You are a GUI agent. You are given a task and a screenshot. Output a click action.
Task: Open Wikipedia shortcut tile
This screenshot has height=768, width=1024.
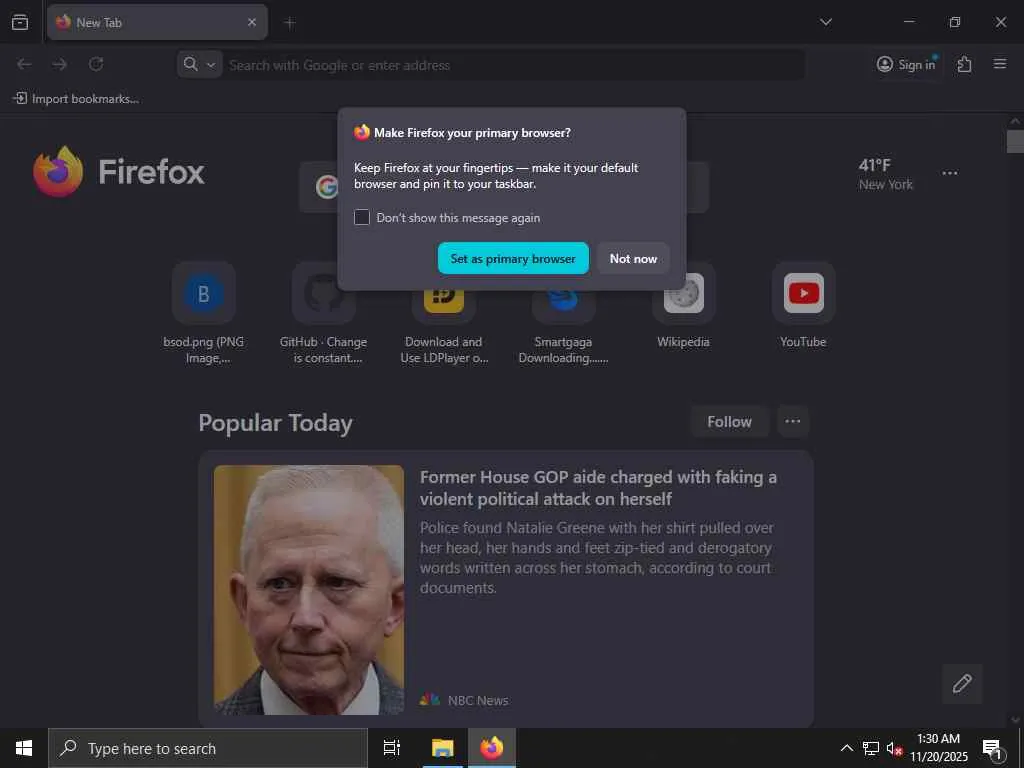pos(684,307)
